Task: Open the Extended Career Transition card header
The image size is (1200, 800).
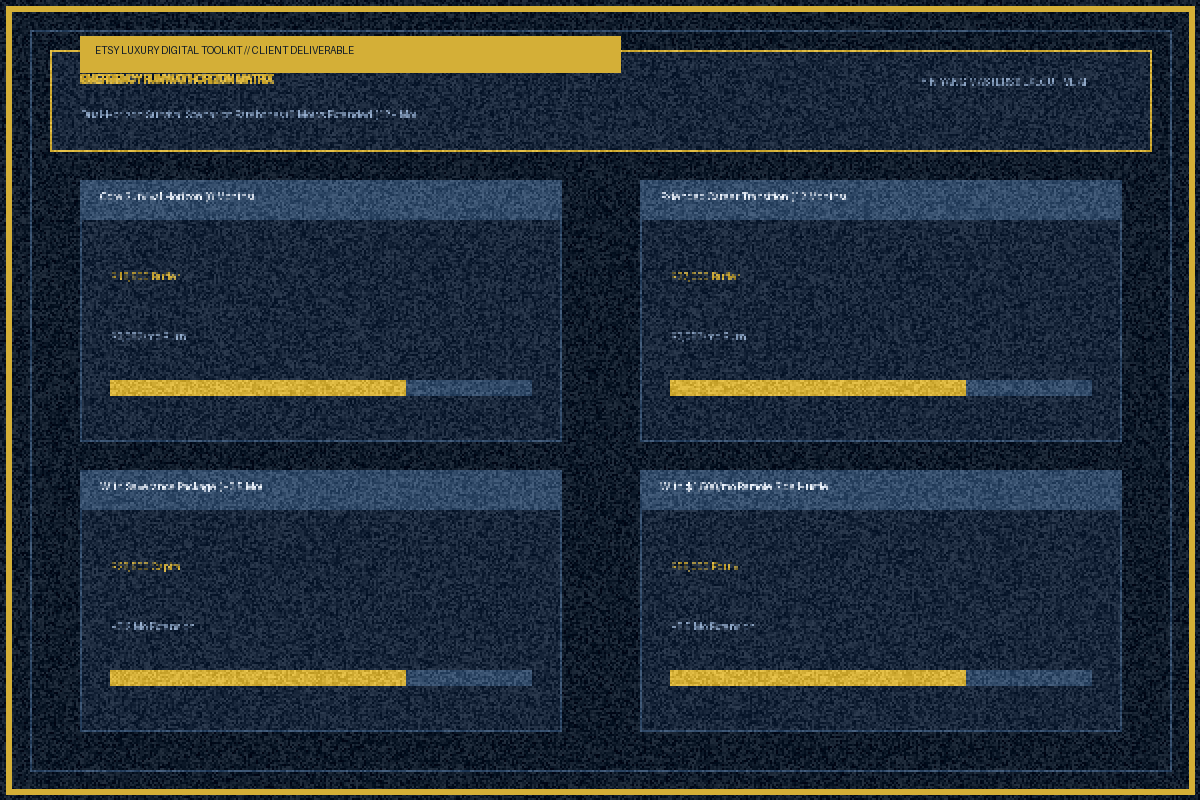Action: (x=881, y=199)
